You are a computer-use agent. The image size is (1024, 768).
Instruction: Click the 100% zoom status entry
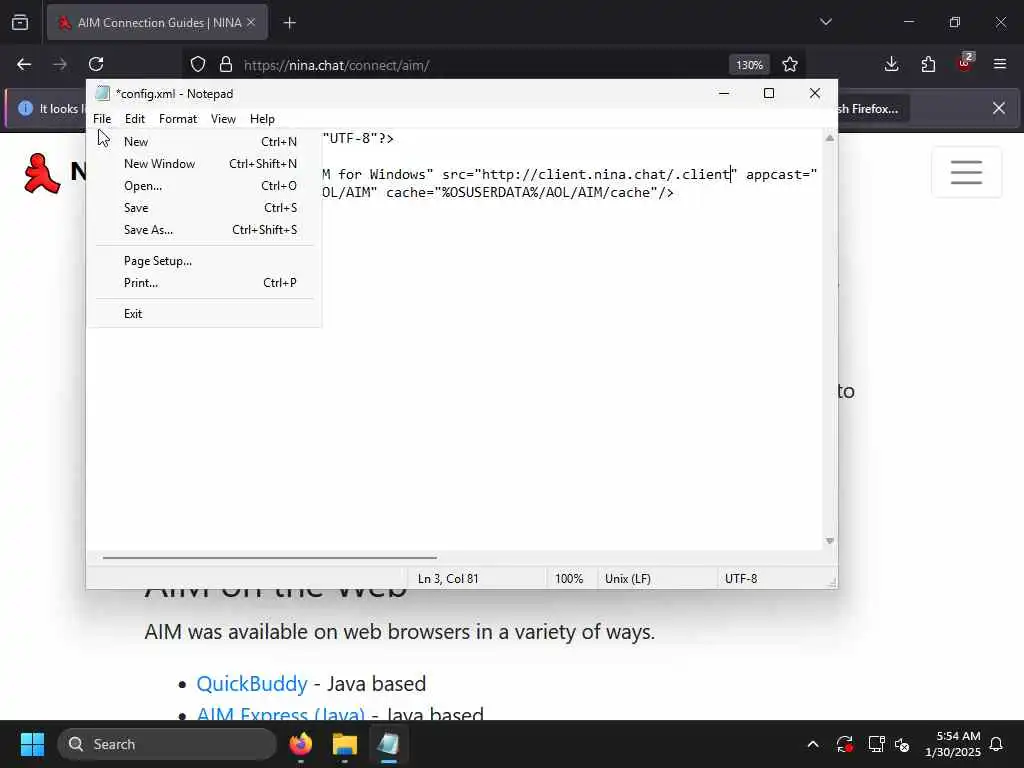point(569,579)
